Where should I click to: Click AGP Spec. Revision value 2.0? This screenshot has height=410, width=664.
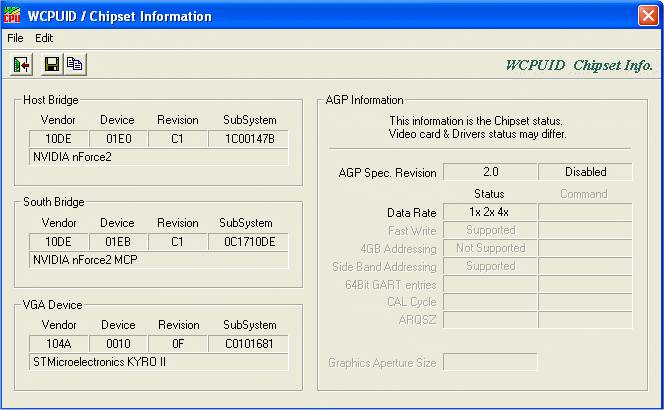[490, 172]
